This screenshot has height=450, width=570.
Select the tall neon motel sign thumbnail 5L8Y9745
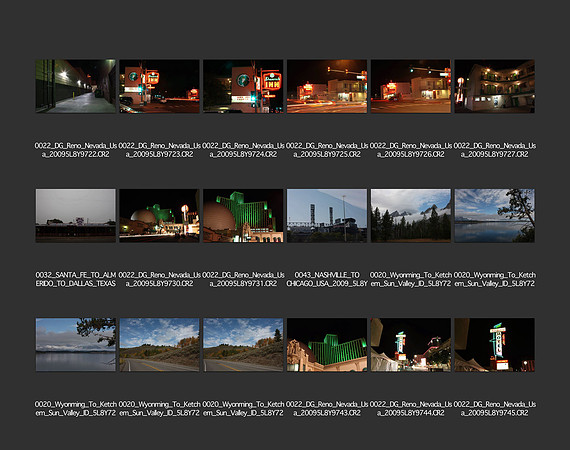pos(494,345)
